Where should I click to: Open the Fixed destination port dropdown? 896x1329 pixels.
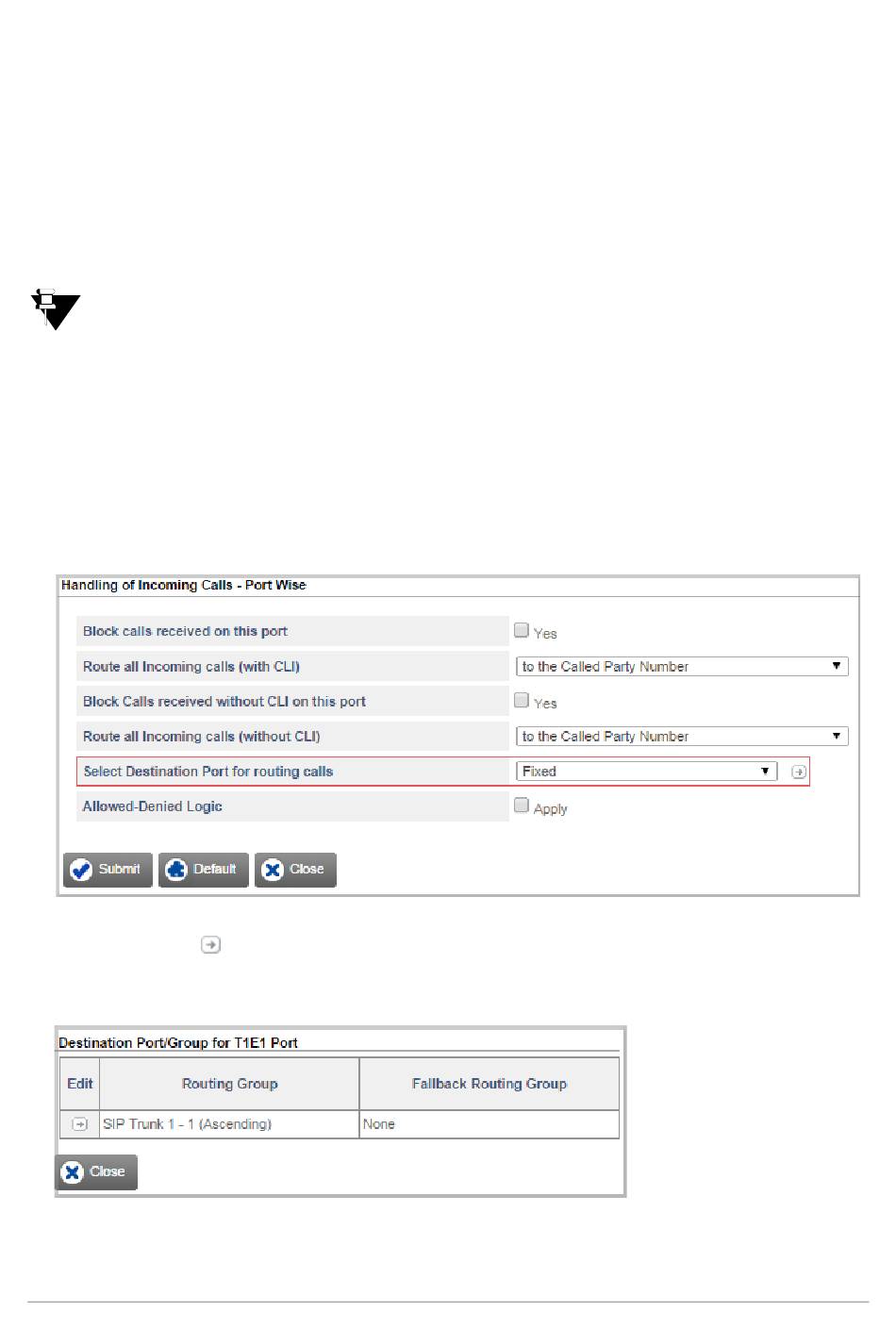pyautogui.click(x=646, y=772)
